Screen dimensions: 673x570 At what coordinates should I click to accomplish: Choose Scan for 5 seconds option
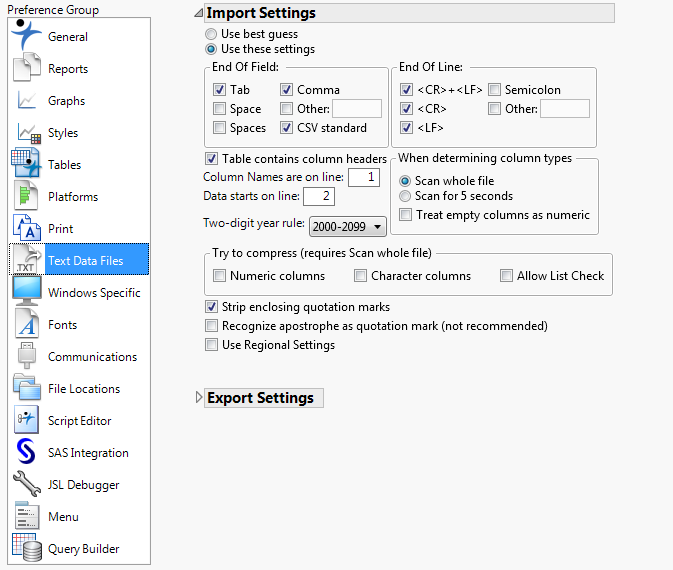[405, 196]
